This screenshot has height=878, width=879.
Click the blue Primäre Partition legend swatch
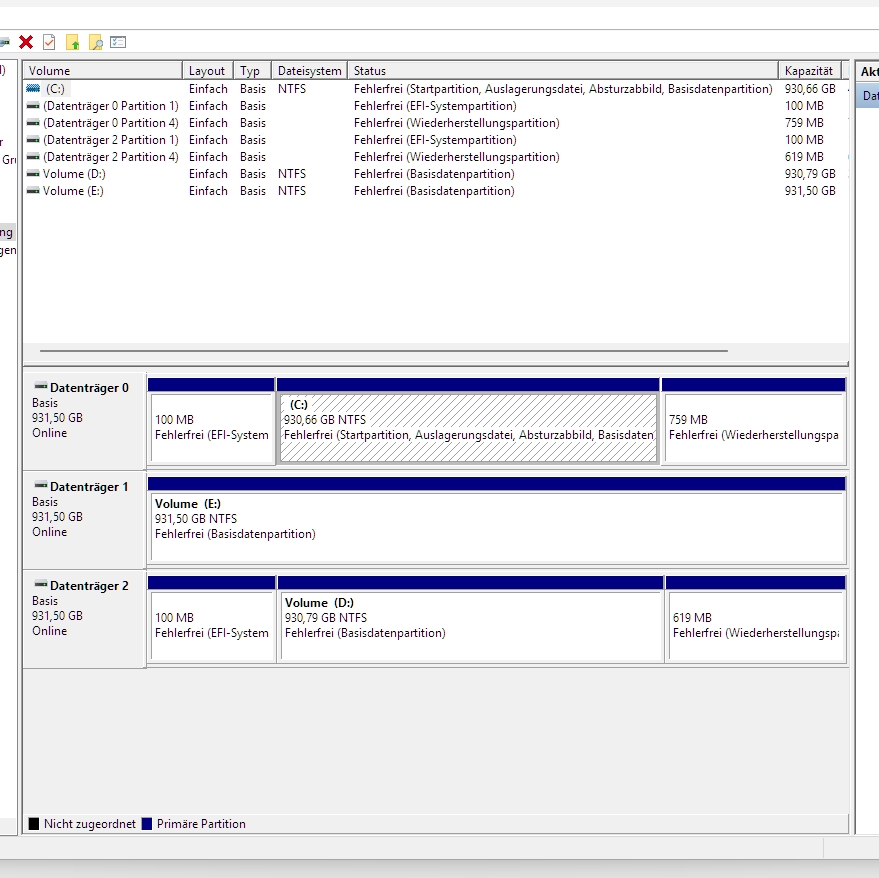(147, 824)
